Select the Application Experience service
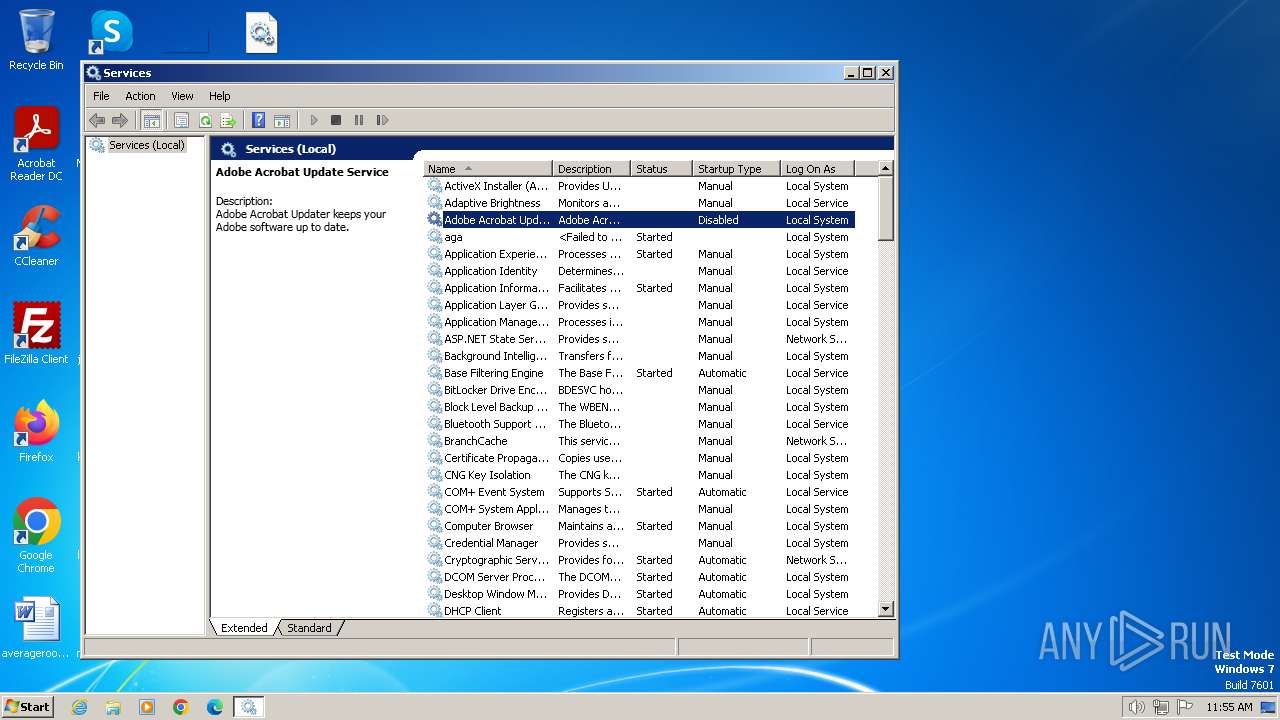This screenshot has width=1280, height=720. 639,254
